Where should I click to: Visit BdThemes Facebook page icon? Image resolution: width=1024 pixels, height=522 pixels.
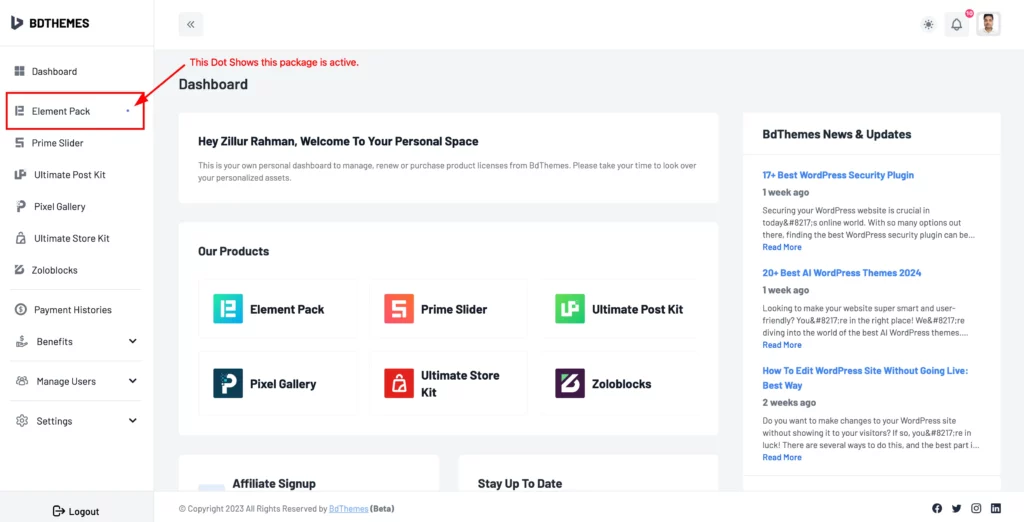[937, 508]
